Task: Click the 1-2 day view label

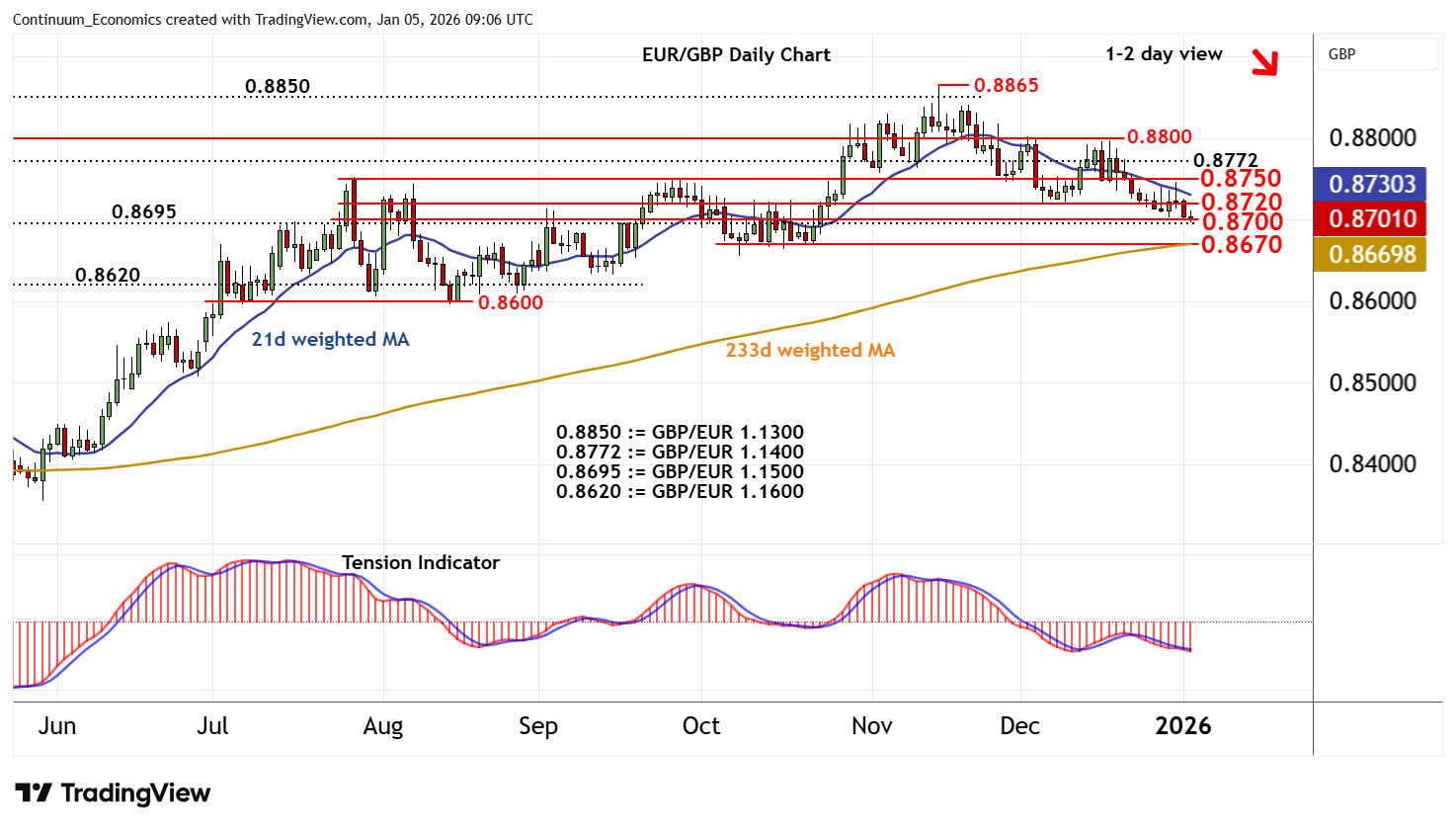Action: pos(1164,54)
